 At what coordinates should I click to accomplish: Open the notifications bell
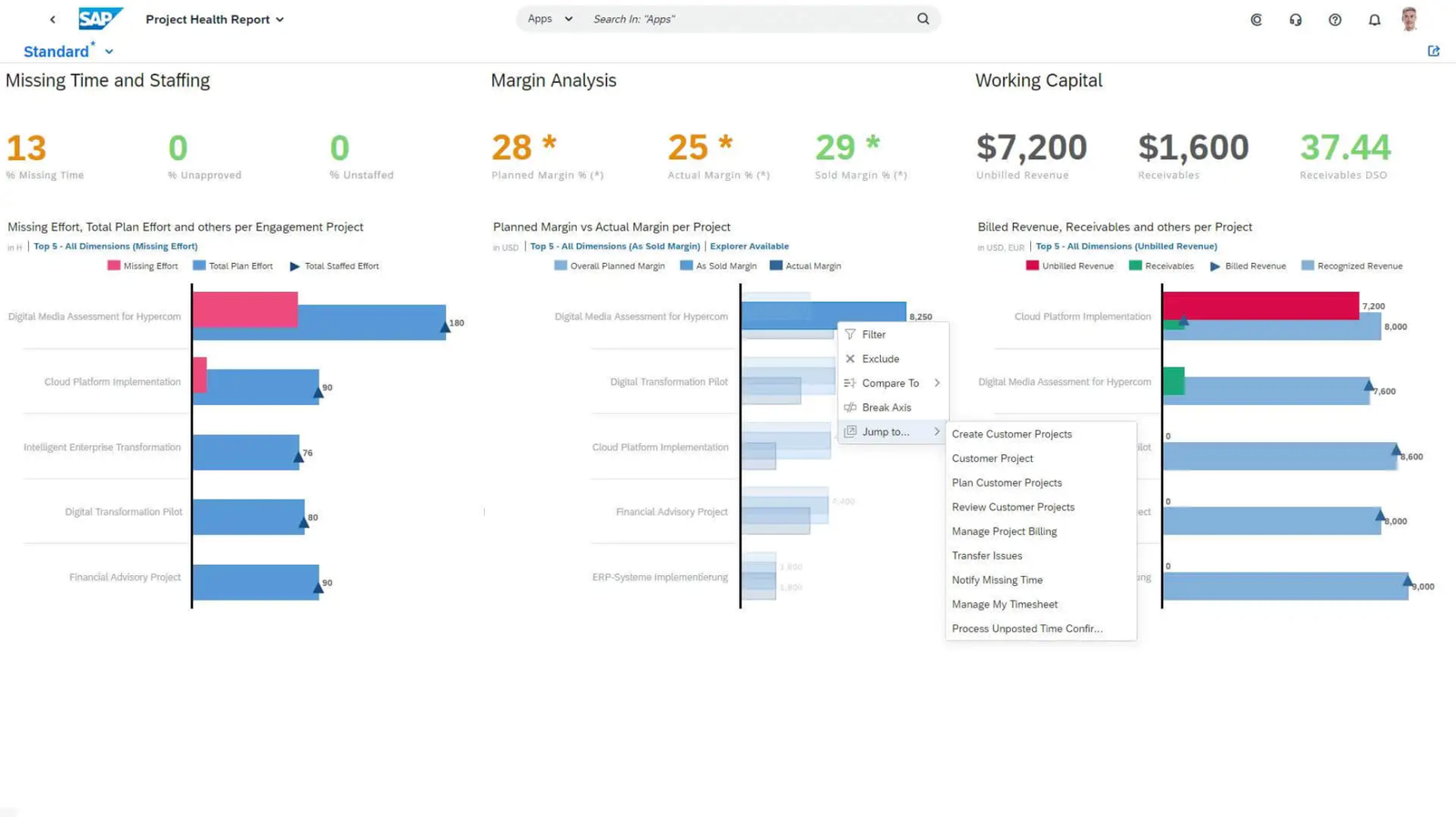[x=1374, y=20]
